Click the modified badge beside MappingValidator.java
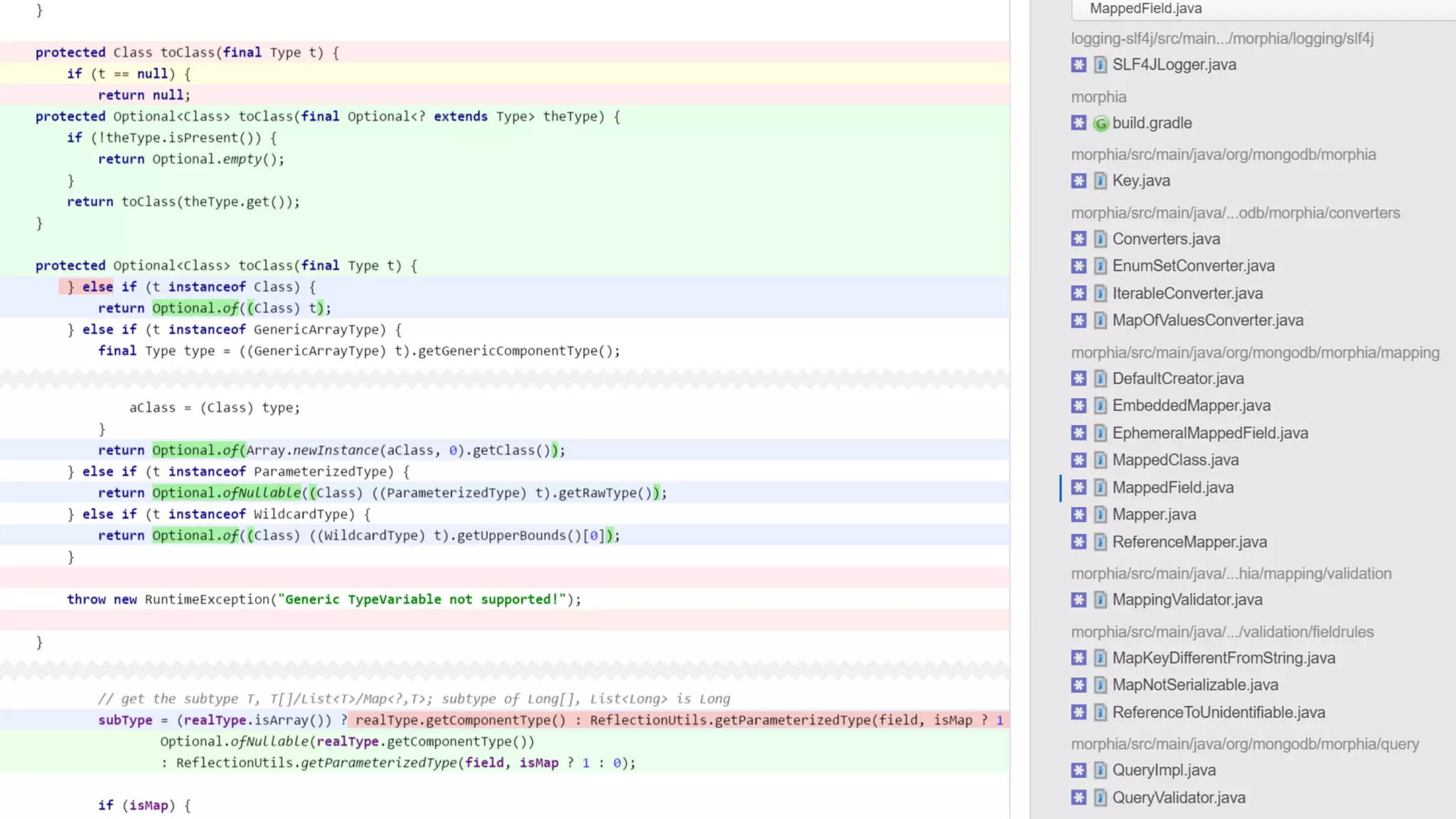This screenshot has height=819, width=1456. (x=1078, y=599)
